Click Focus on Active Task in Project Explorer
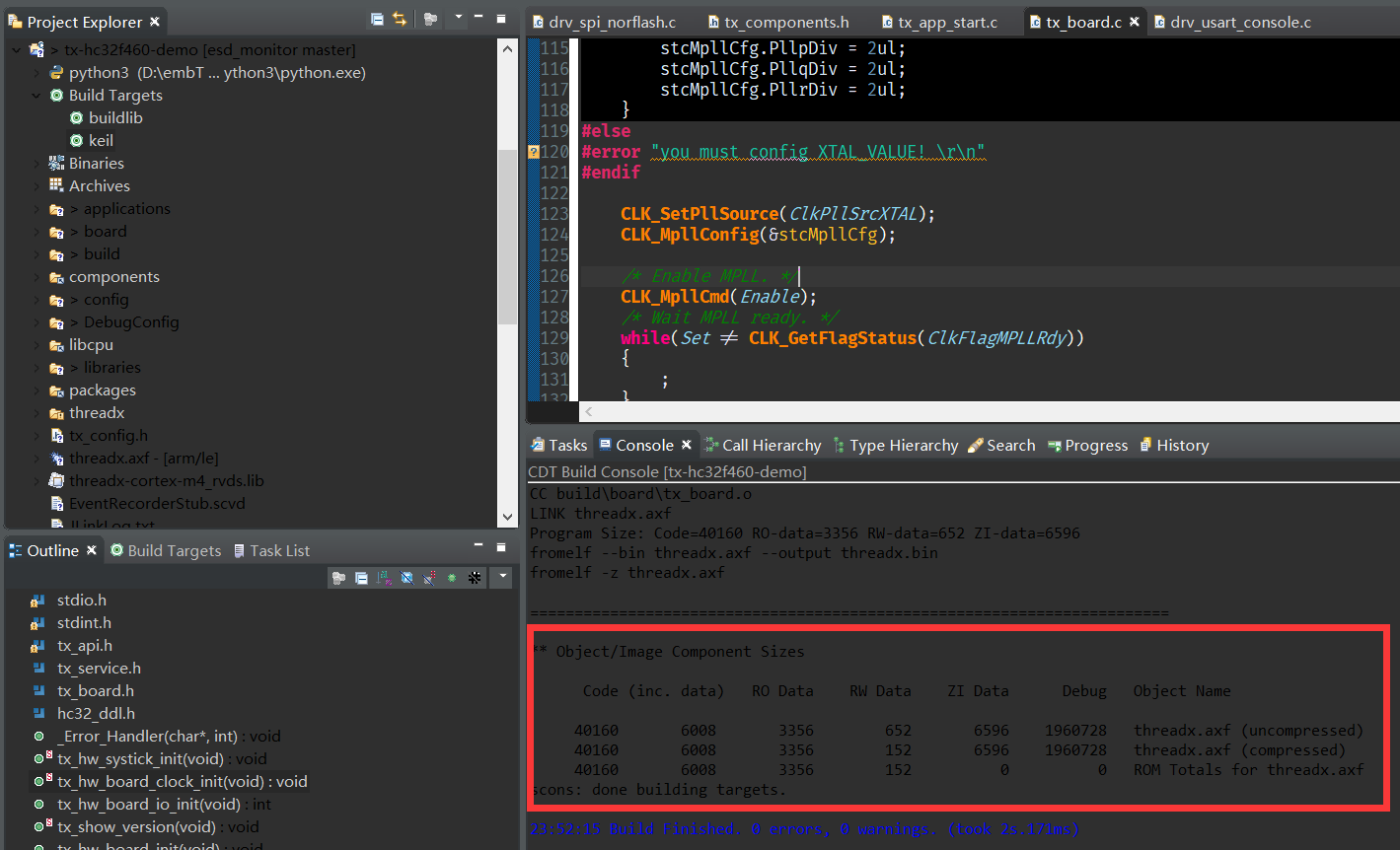This screenshot has height=850, width=1400. [430, 19]
